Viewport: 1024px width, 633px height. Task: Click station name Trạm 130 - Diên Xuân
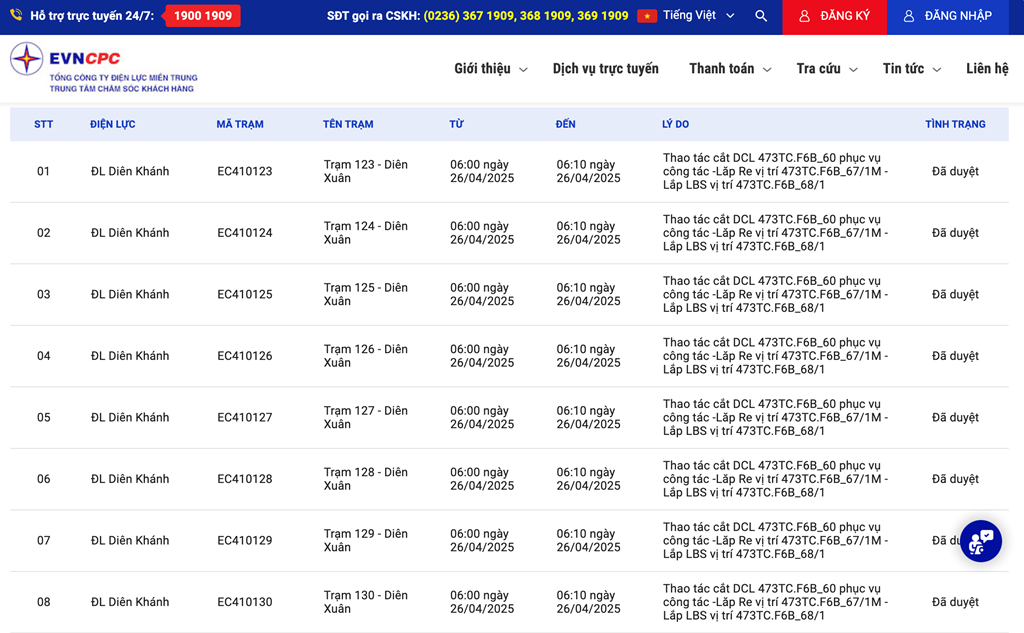click(x=366, y=602)
